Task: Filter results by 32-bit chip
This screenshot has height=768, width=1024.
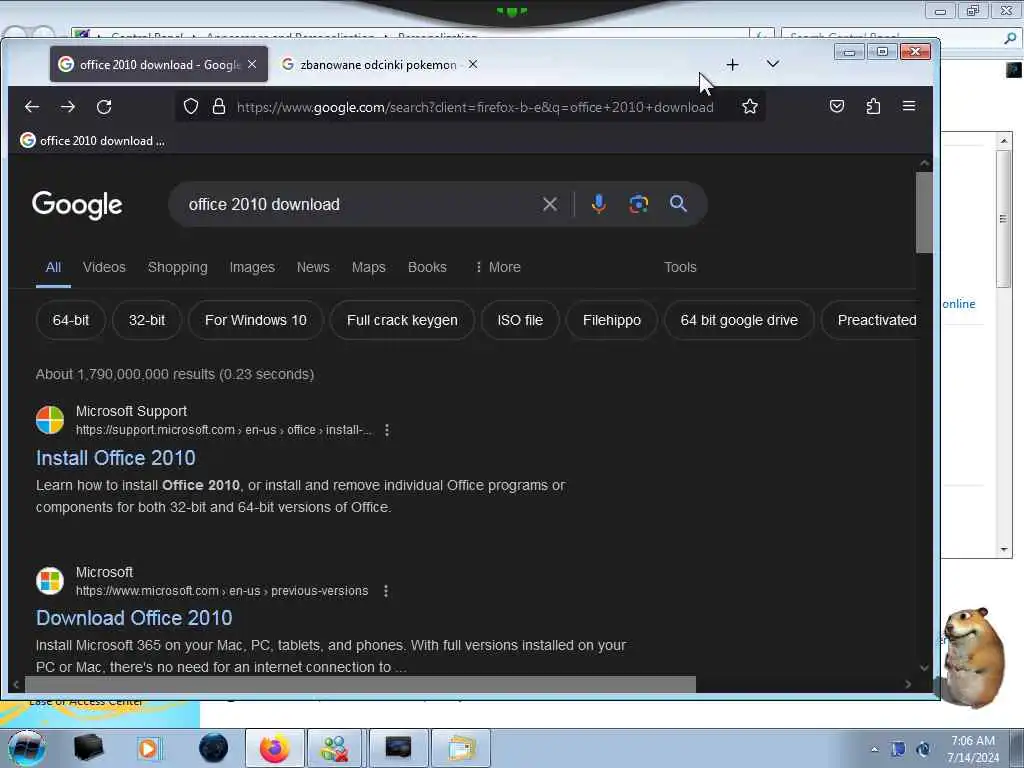Action: point(147,320)
